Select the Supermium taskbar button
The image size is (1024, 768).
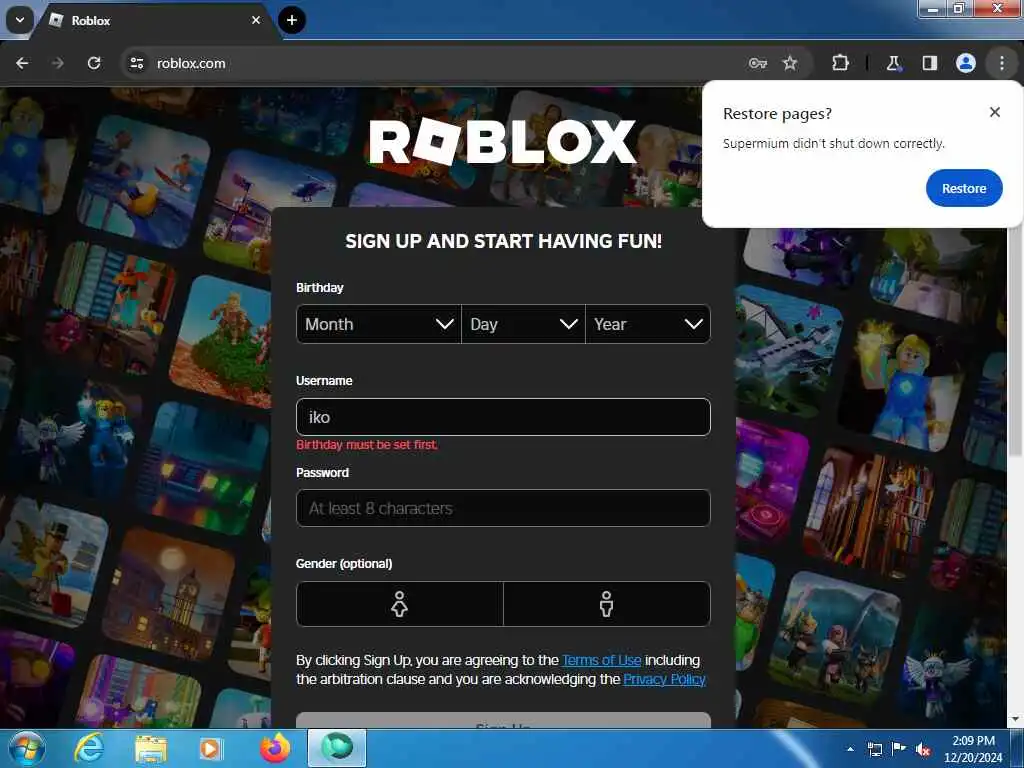337,748
